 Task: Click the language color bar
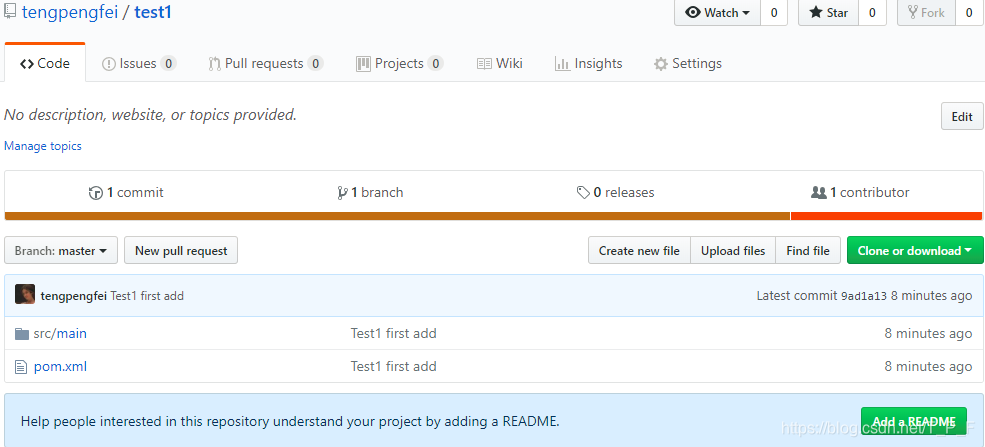click(493, 216)
